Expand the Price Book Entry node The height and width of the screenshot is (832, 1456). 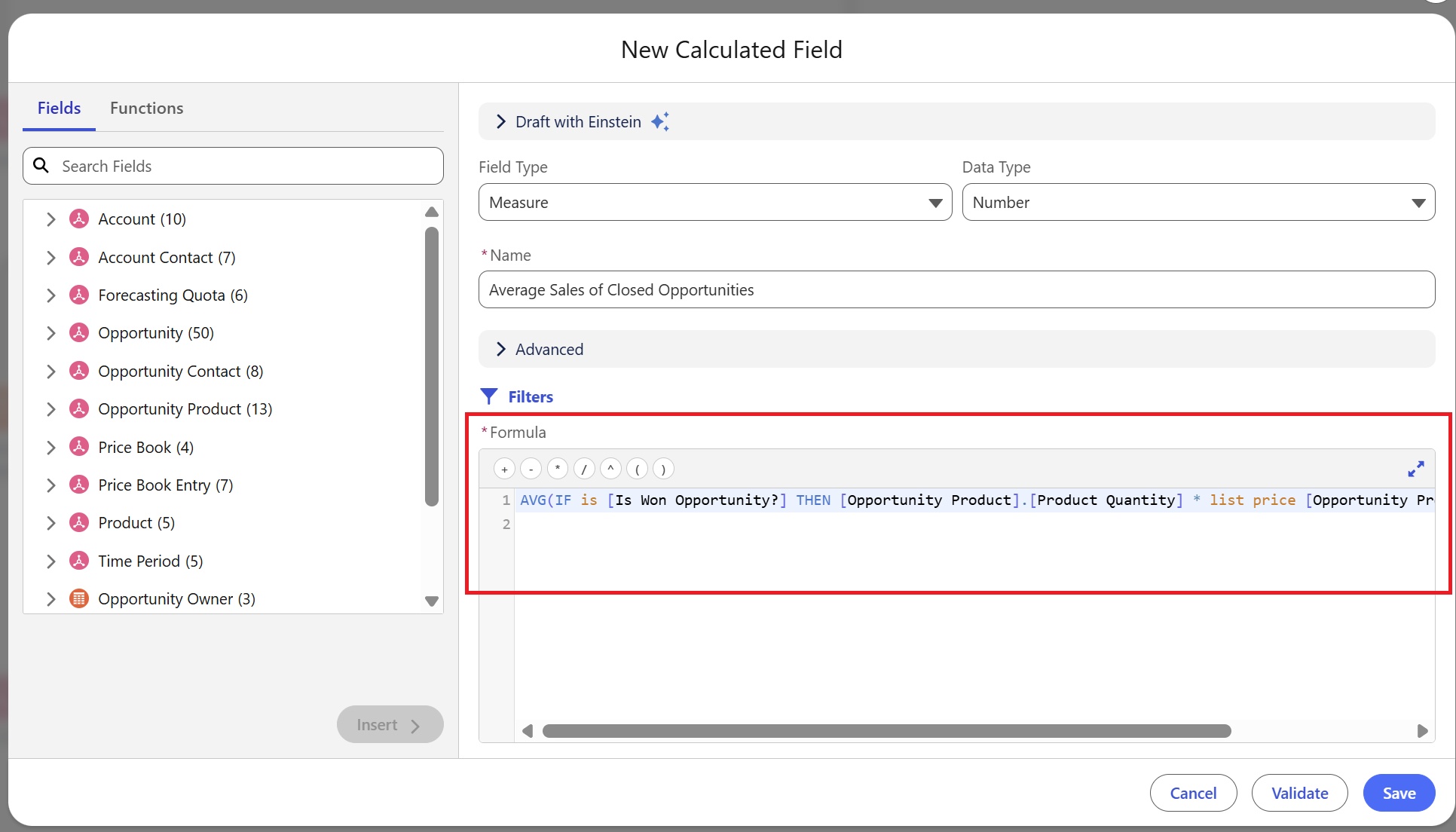(50, 485)
